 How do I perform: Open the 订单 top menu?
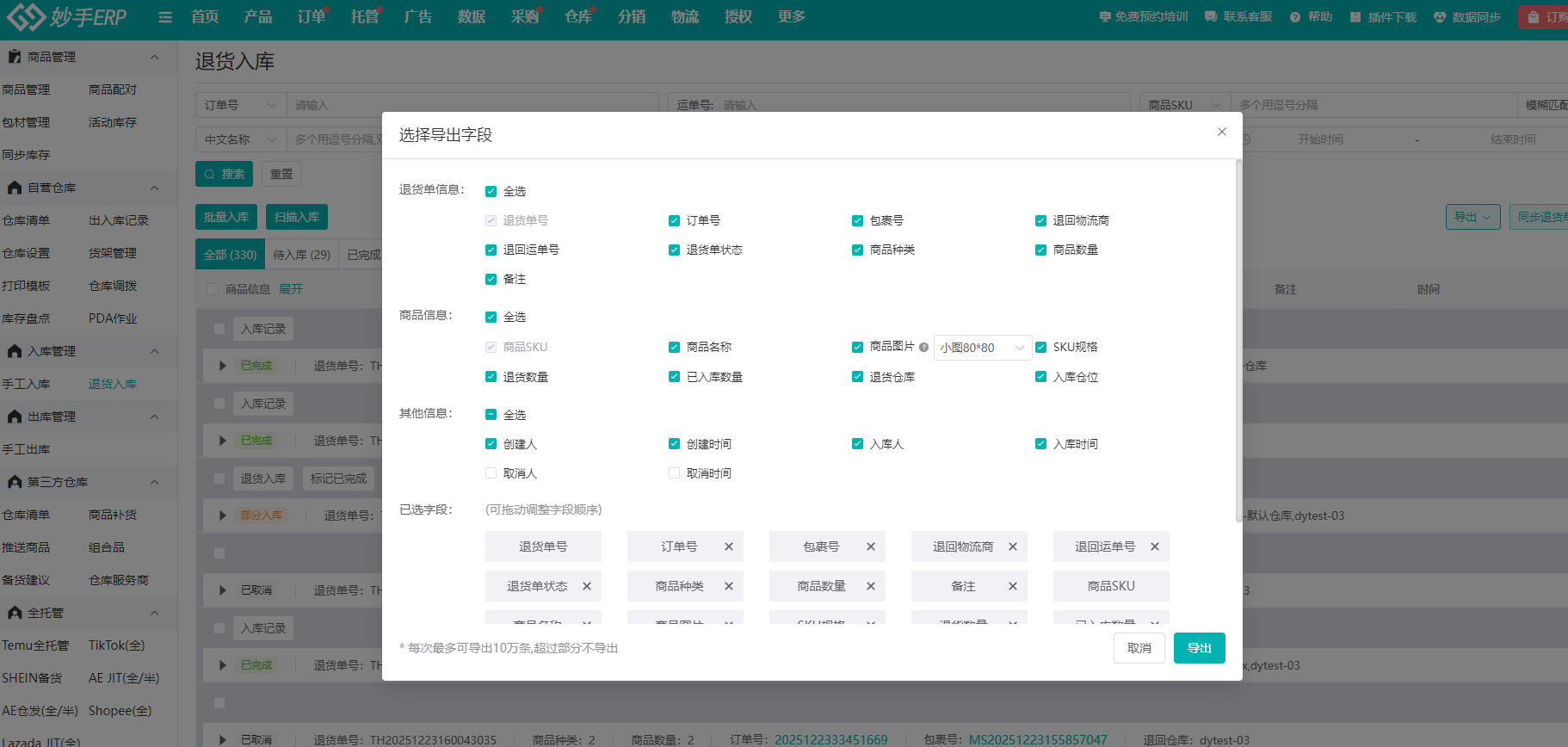point(311,17)
